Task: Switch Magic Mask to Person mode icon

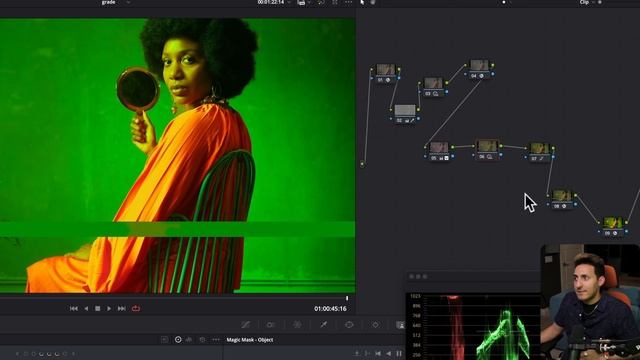Action: (189, 340)
